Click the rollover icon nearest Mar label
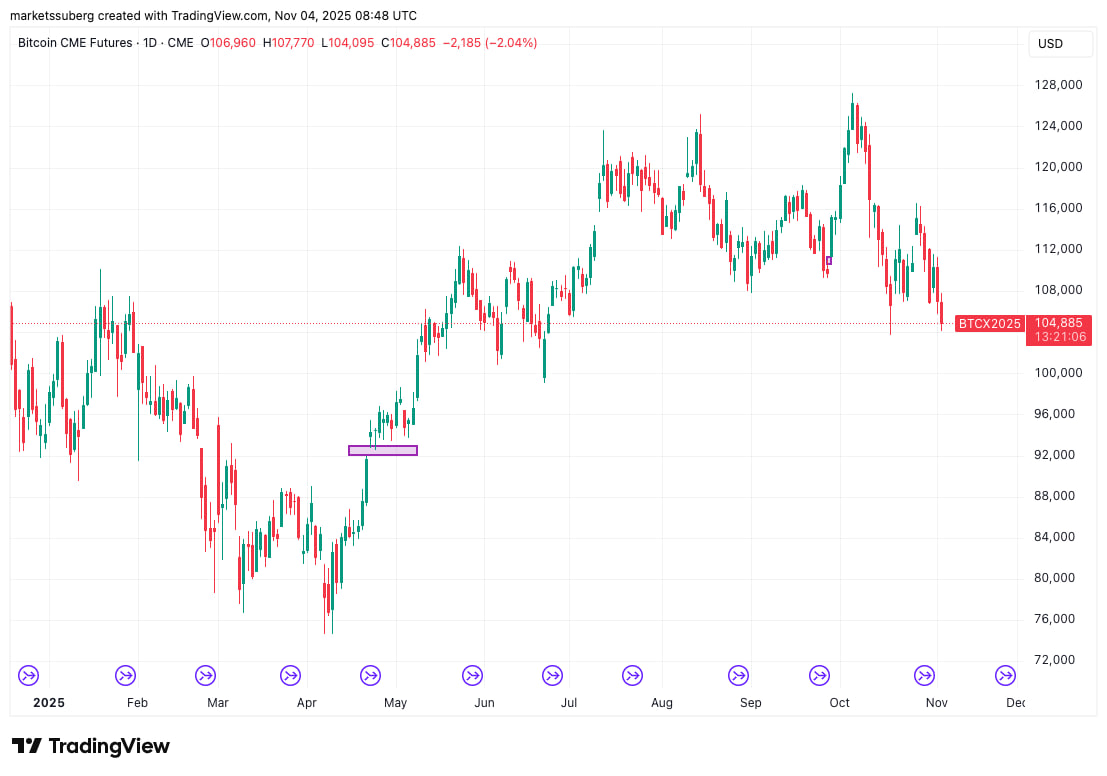Screen dimensions: 1107x776 tap(205, 676)
